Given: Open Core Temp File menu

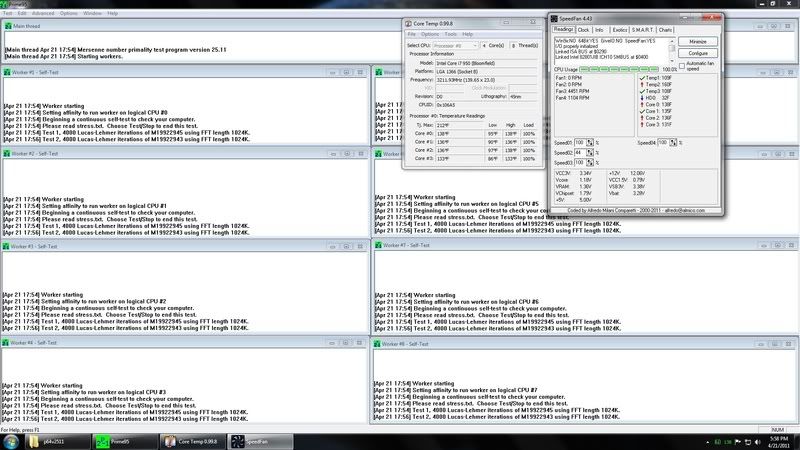Looking at the screenshot, I should click(x=411, y=34).
